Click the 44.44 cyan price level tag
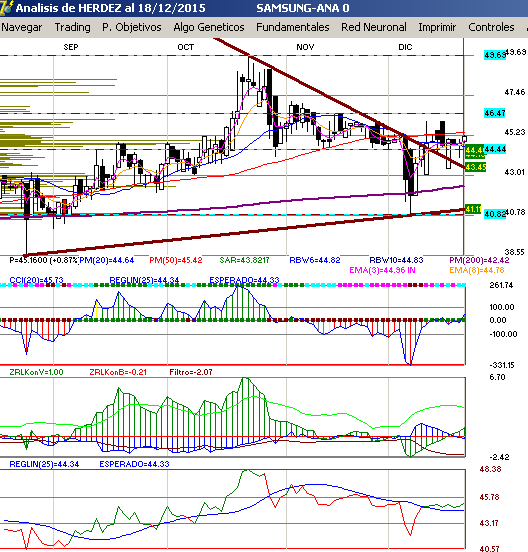This screenshot has width=528, height=552. 495,149
